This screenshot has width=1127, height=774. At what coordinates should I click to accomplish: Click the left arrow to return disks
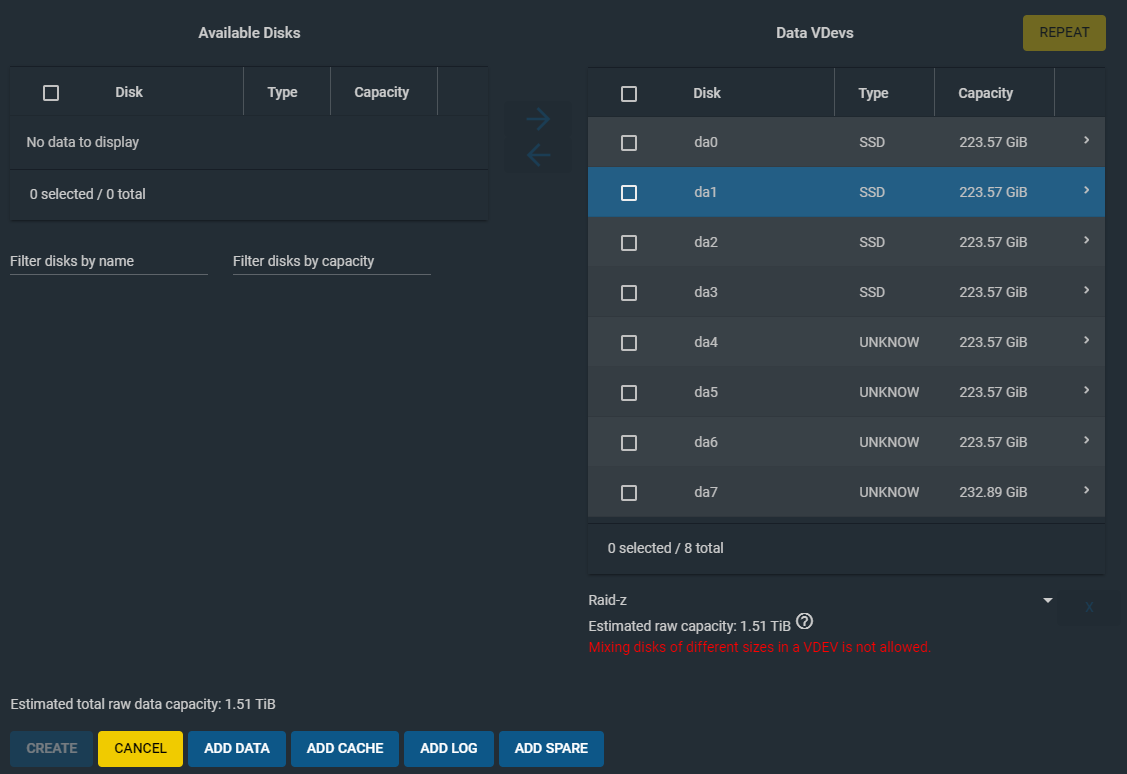coord(538,156)
